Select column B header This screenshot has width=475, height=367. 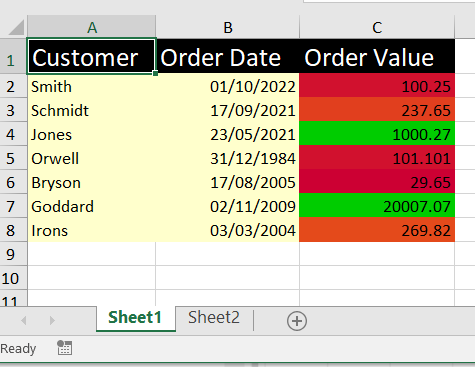coord(228,27)
